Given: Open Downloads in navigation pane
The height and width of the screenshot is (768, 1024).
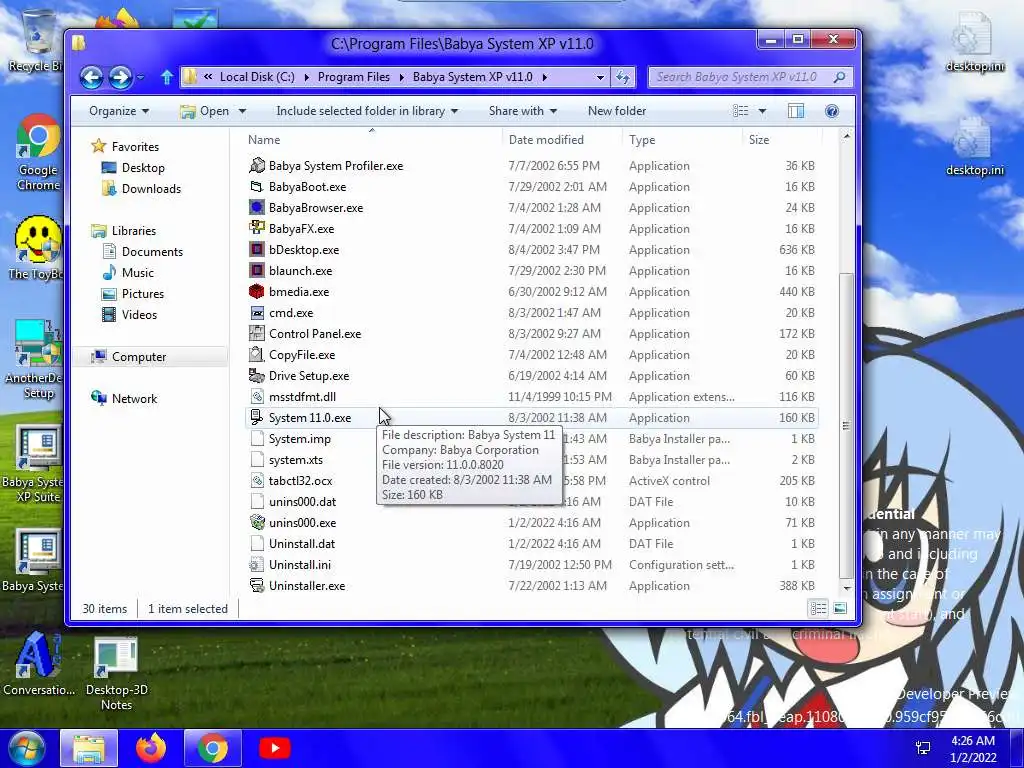Looking at the screenshot, I should pyautogui.click(x=151, y=189).
